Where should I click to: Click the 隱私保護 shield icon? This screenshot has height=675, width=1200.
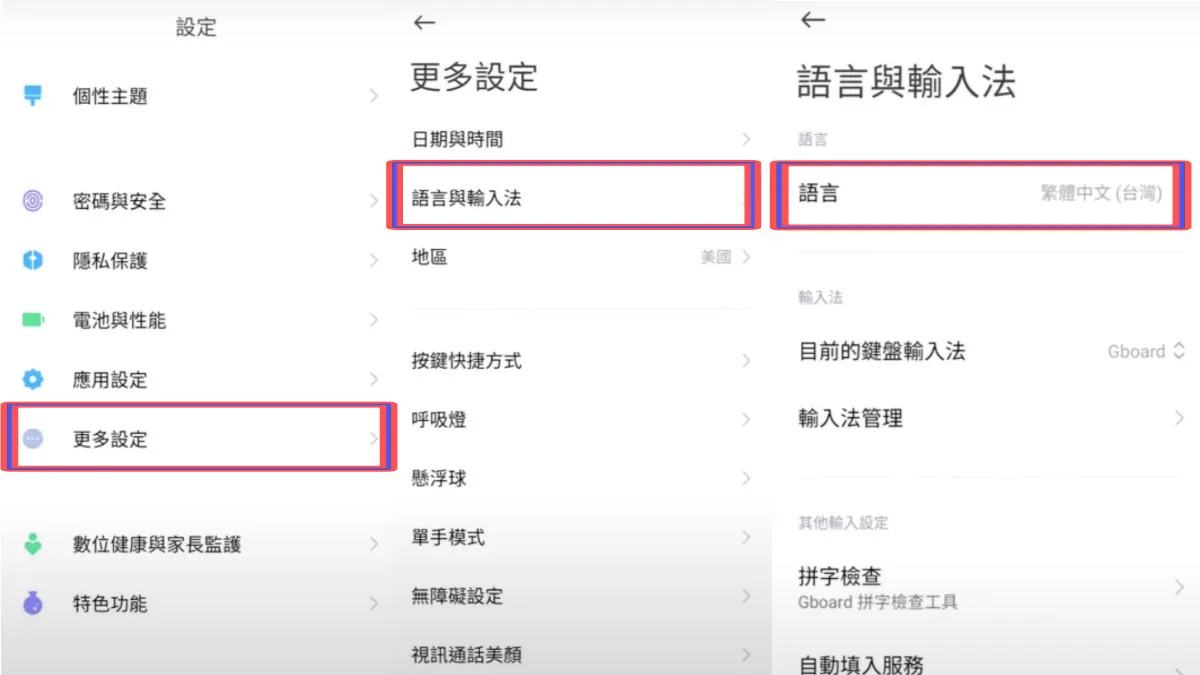(33, 261)
